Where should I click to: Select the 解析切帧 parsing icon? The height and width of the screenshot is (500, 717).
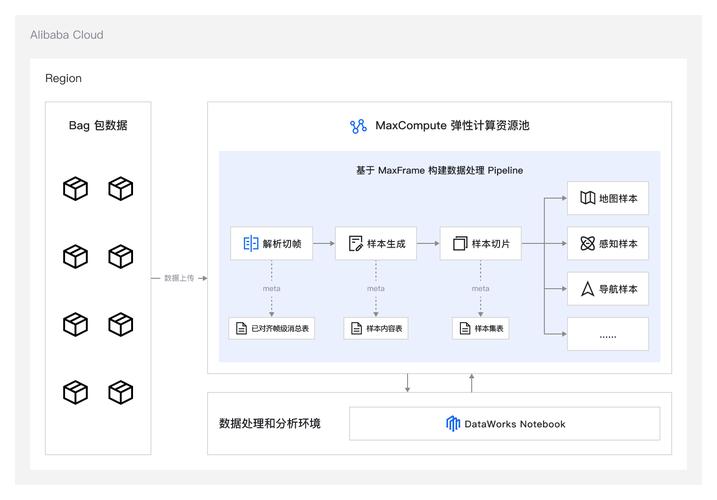click(x=251, y=243)
